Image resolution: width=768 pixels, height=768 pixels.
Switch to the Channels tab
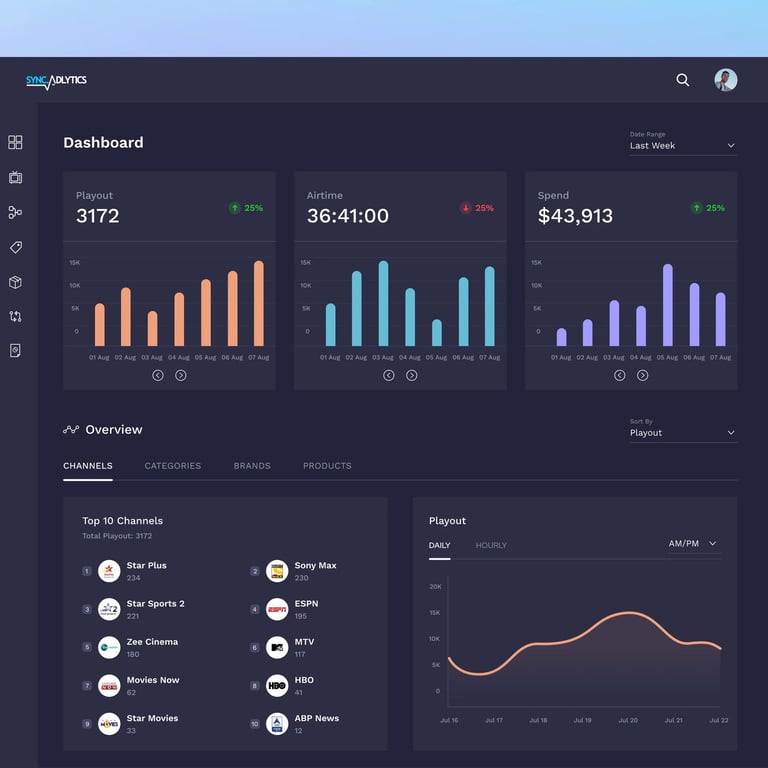pyautogui.click(x=88, y=466)
